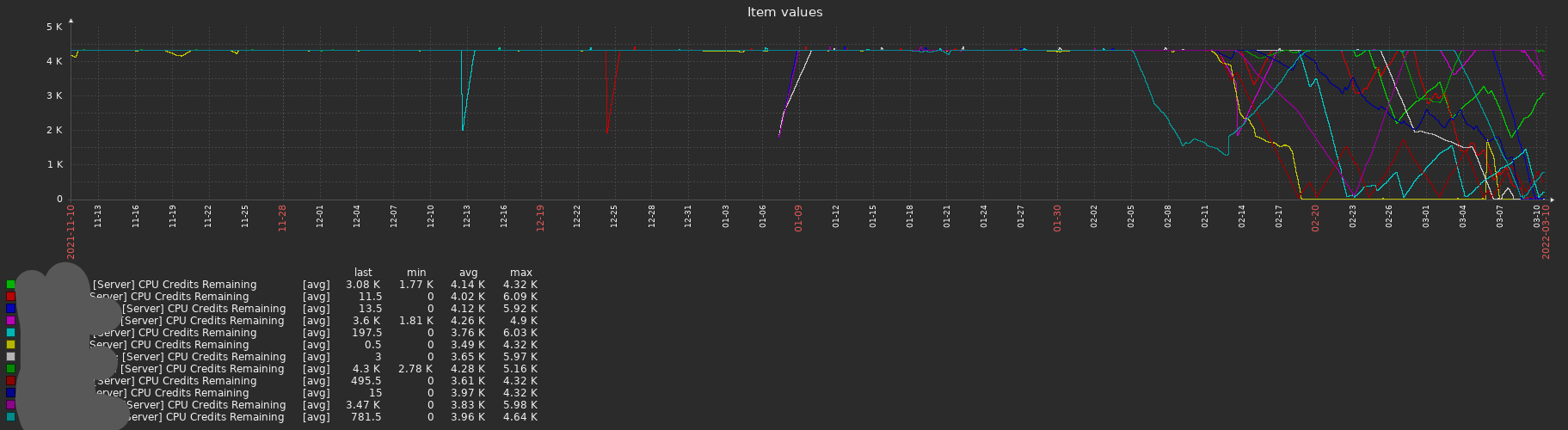Image resolution: width=1568 pixels, height=430 pixels.
Task: Click the '5 K' label on the y-axis
Action: pyautogui.click(x=54, y=28)
